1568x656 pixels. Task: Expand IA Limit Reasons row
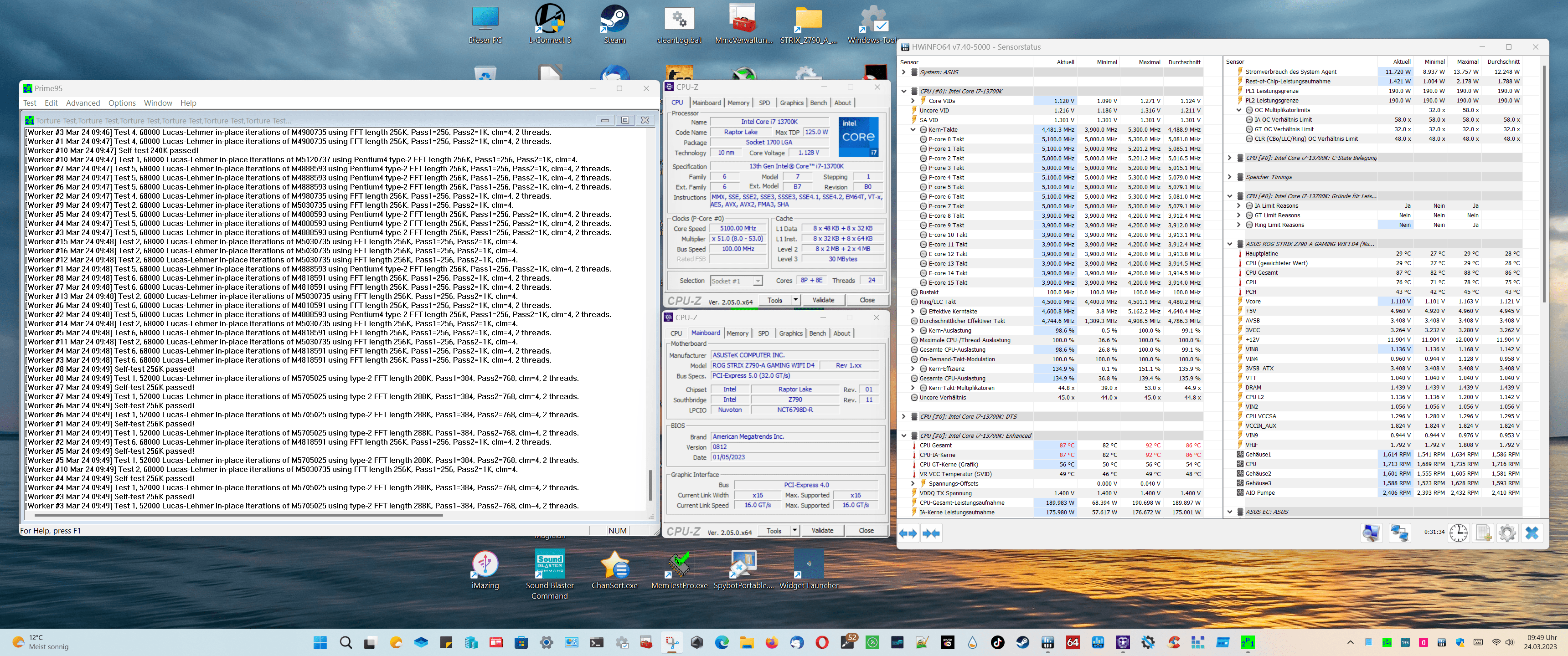point(1239,206)
